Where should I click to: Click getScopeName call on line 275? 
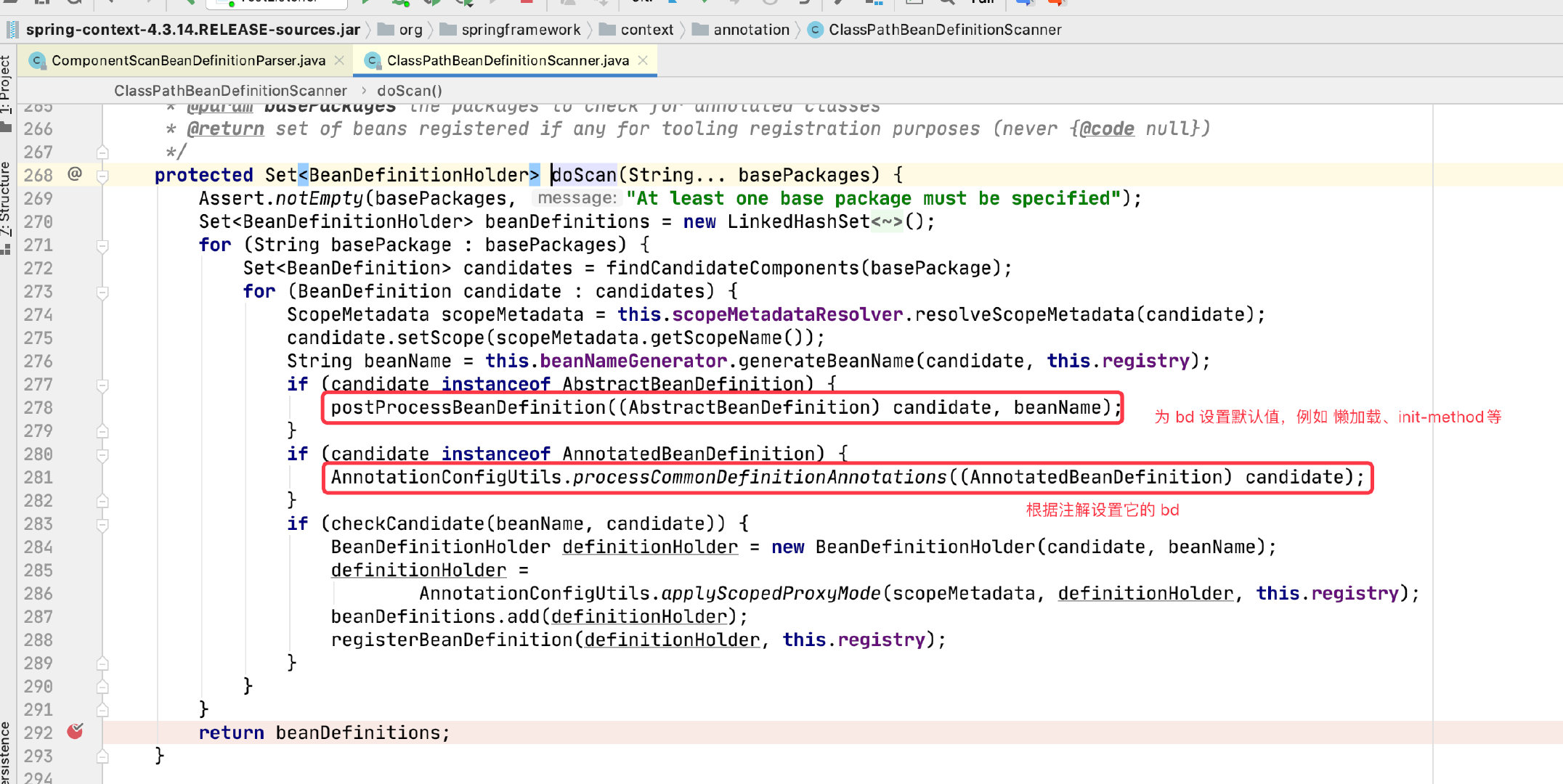(x=715, y=338)
